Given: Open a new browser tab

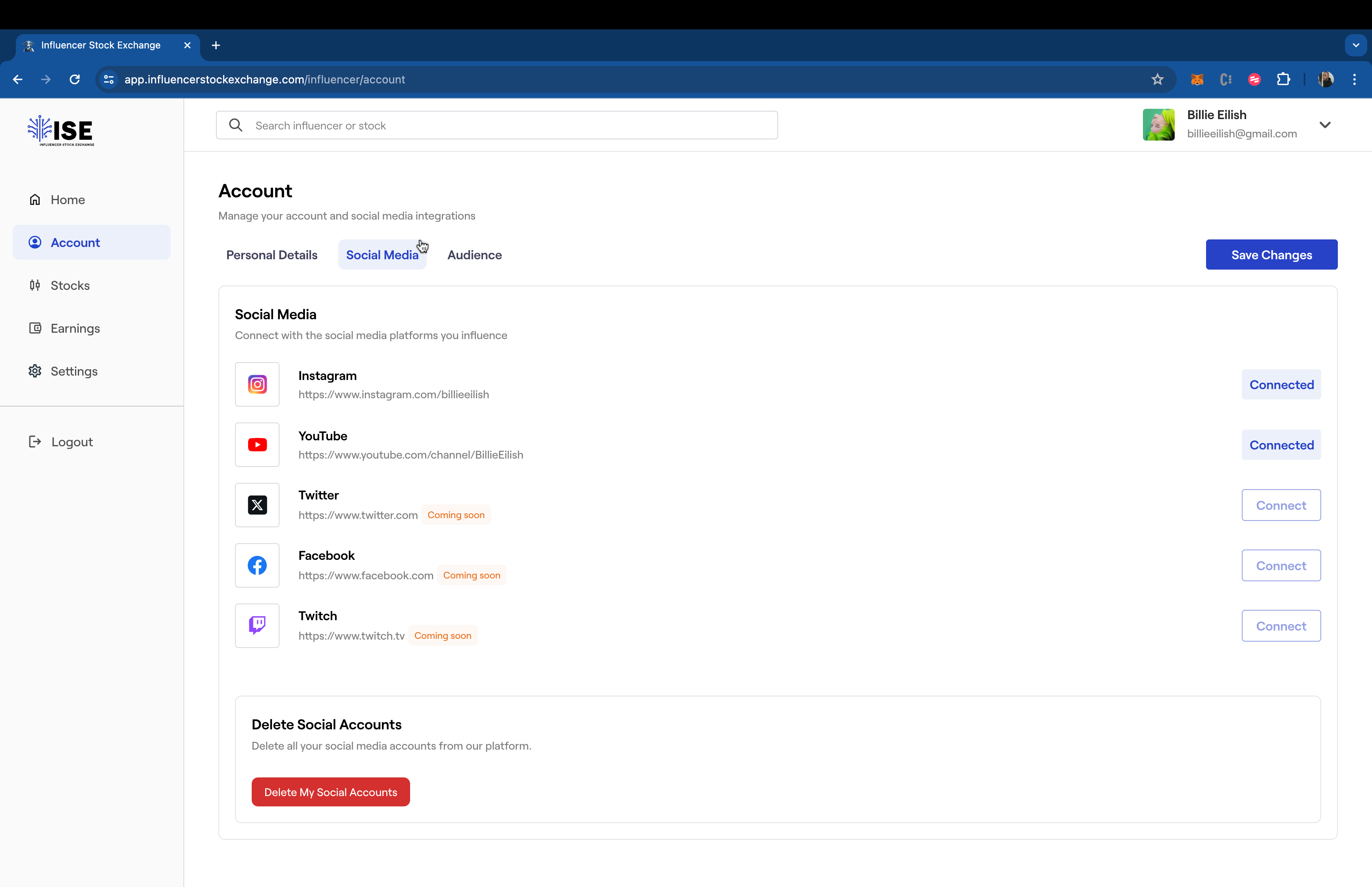Looking at the screenshot, I should [216, 46].
